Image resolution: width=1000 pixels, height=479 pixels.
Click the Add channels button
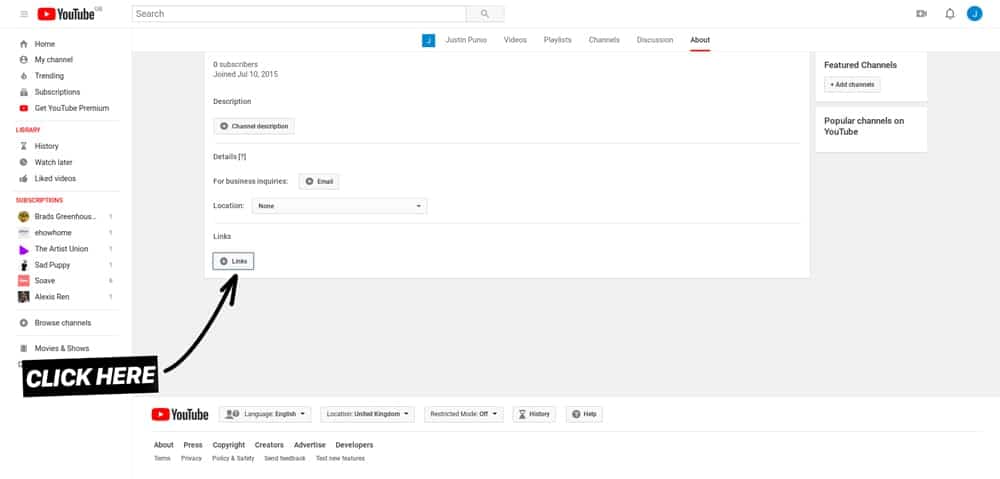coord(852,84)
